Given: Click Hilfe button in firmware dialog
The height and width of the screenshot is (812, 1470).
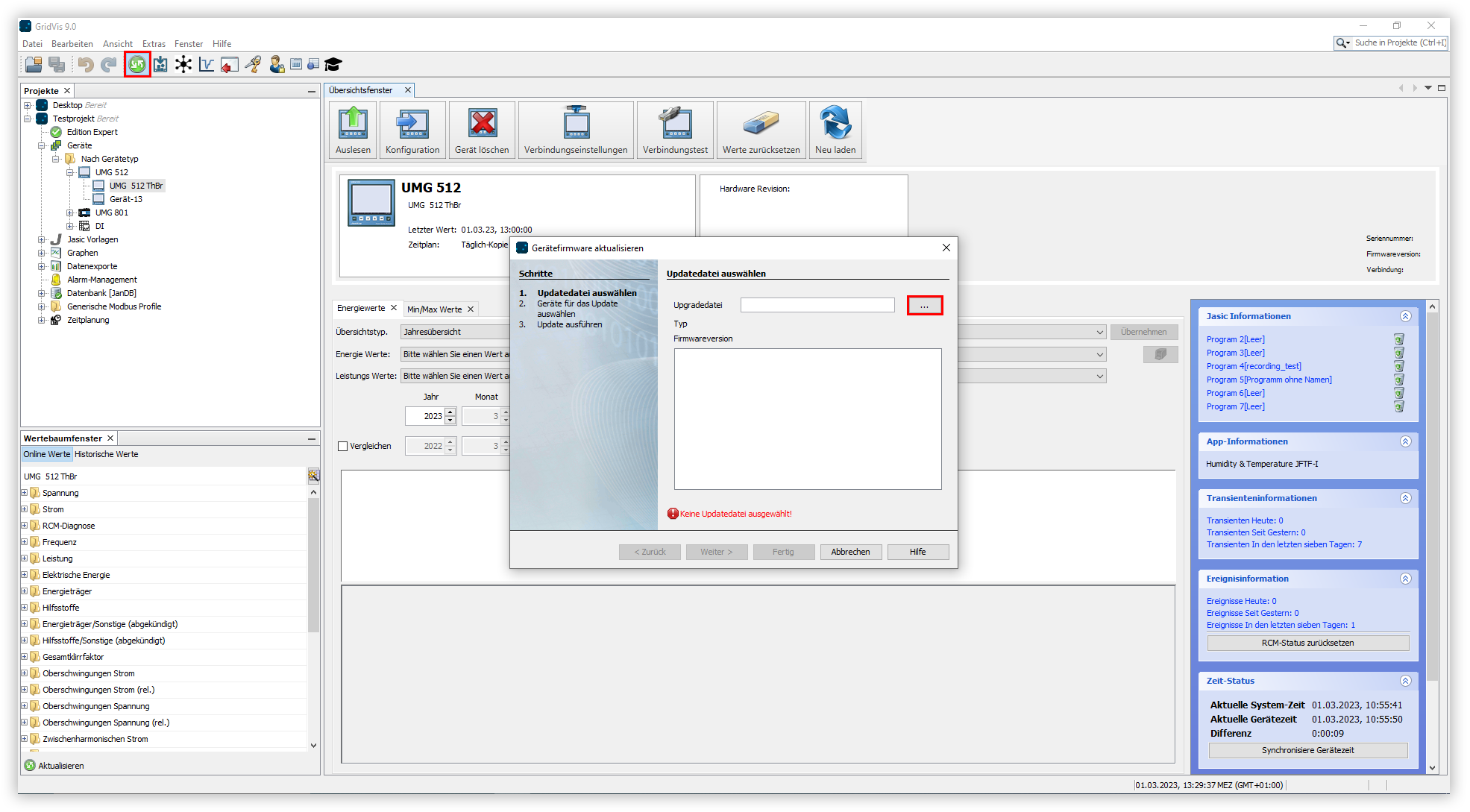Looking at the screenshot, I should coord(917,552).
